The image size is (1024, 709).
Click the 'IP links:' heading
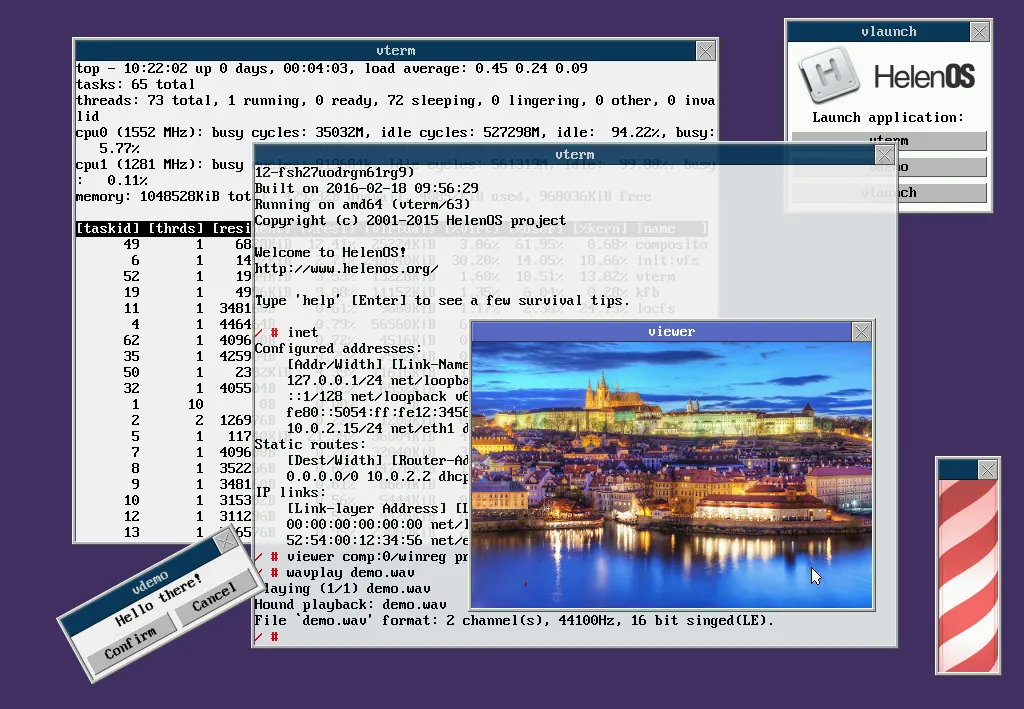(291, 492)
